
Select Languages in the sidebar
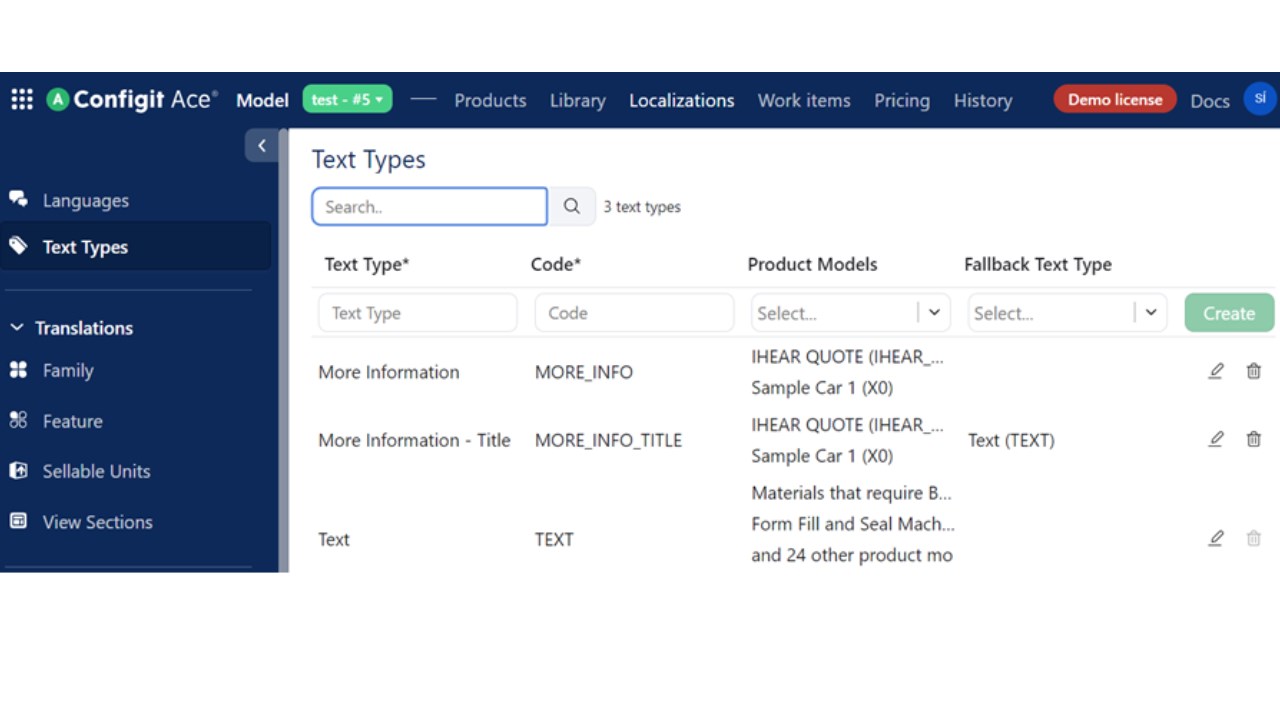point(85,200)
